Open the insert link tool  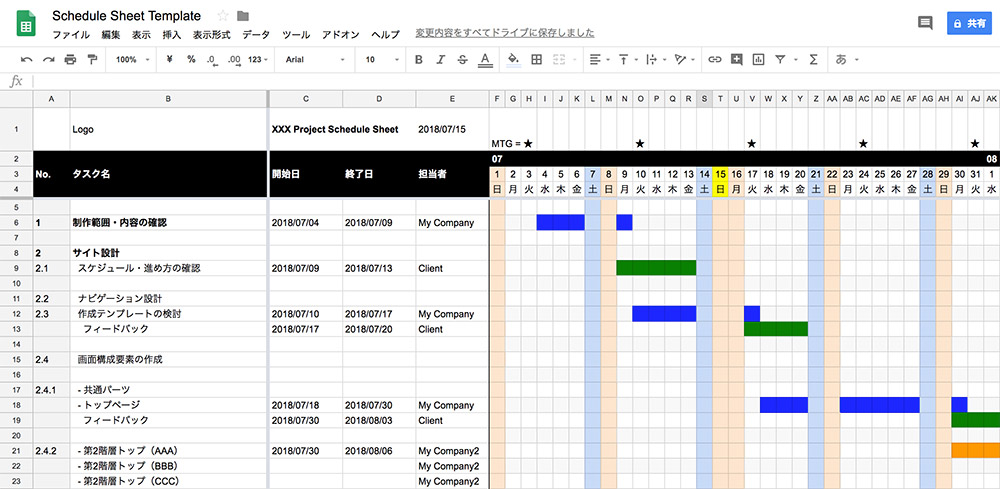coord(714,60)
